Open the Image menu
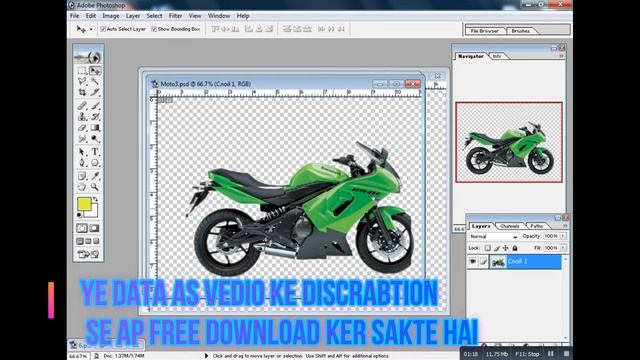 111,16
